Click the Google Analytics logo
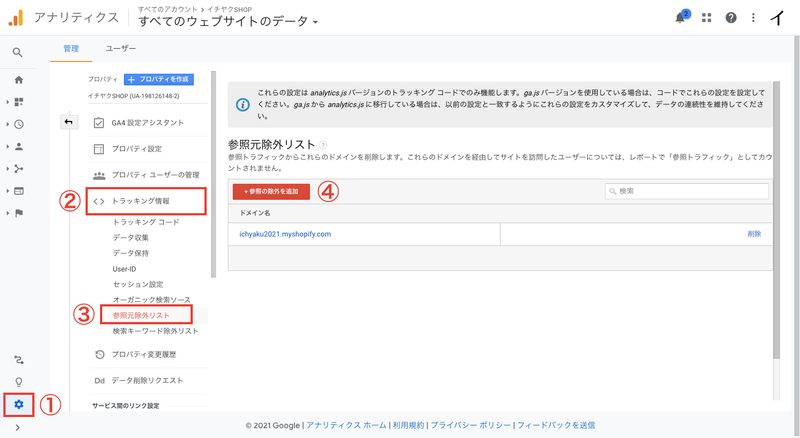Image resolution: width=800 pixels, height=438 pixels. click(16, 18)
